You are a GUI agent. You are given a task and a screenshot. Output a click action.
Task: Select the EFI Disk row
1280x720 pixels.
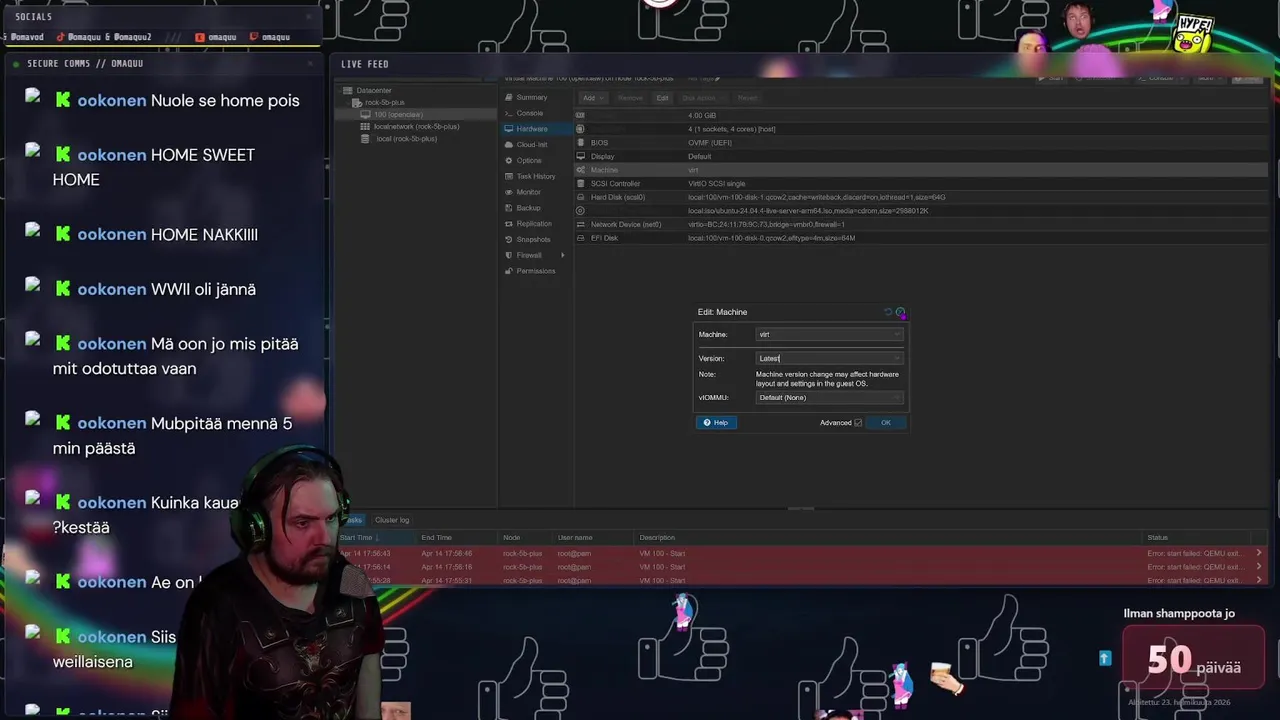[x=922, y=238]
